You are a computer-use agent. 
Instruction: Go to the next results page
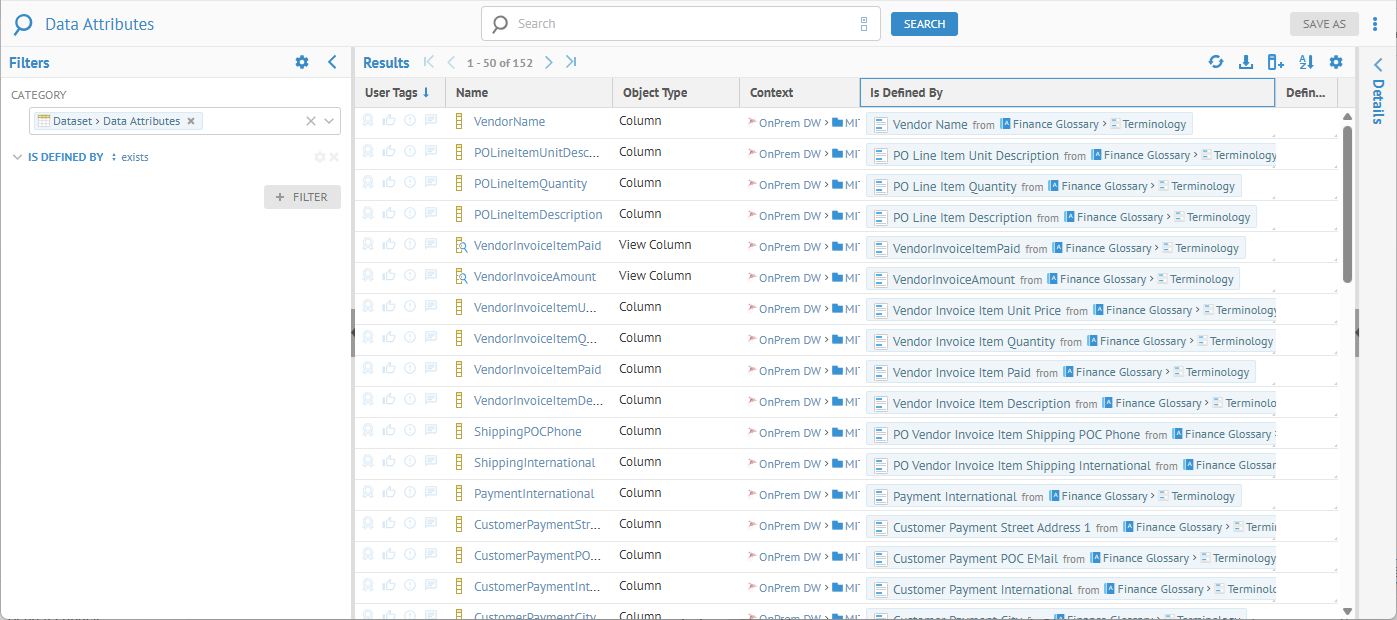548,62
